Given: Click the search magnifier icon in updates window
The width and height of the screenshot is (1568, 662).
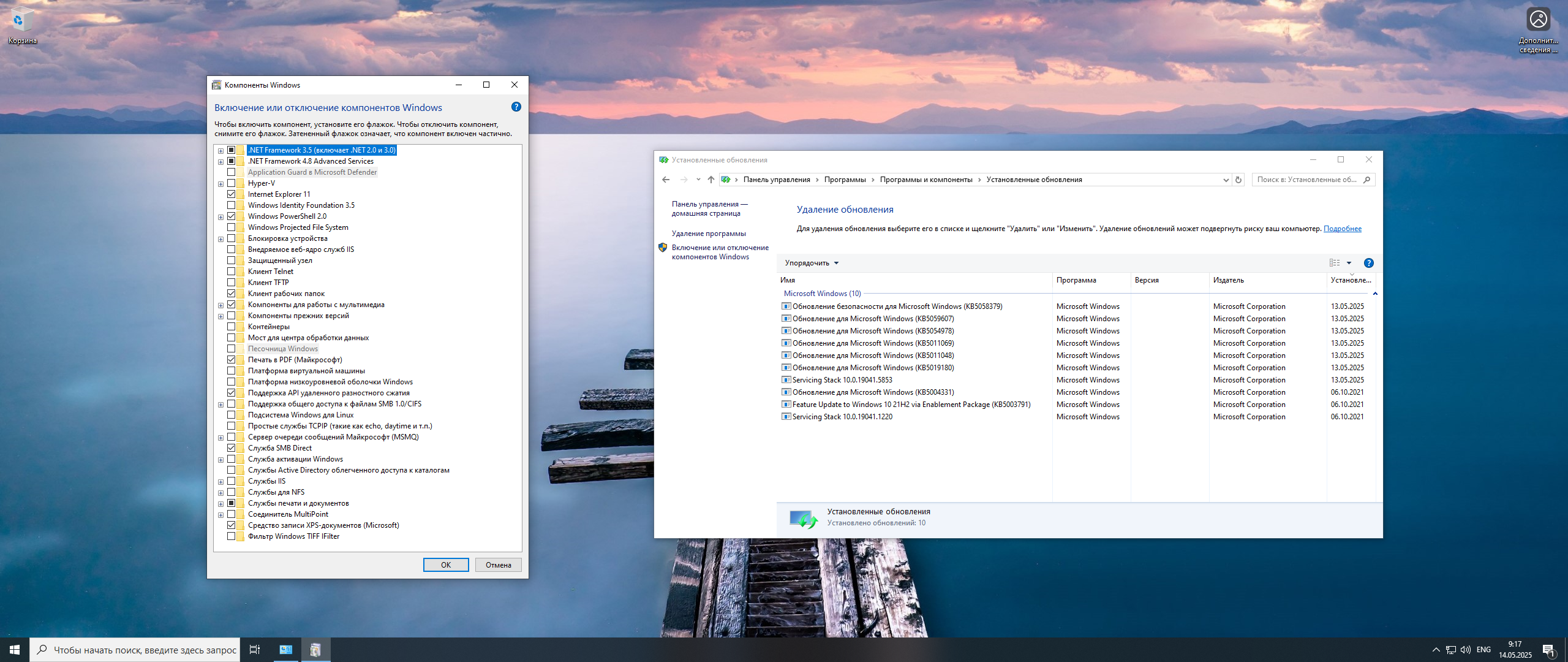Looking at the screenshot, I should coord(1367,180).
